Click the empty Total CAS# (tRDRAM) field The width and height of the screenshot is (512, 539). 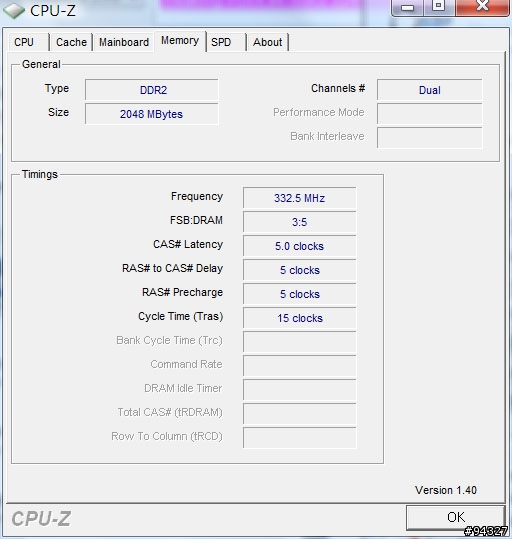pyautogui.click(x=299, y=414)
